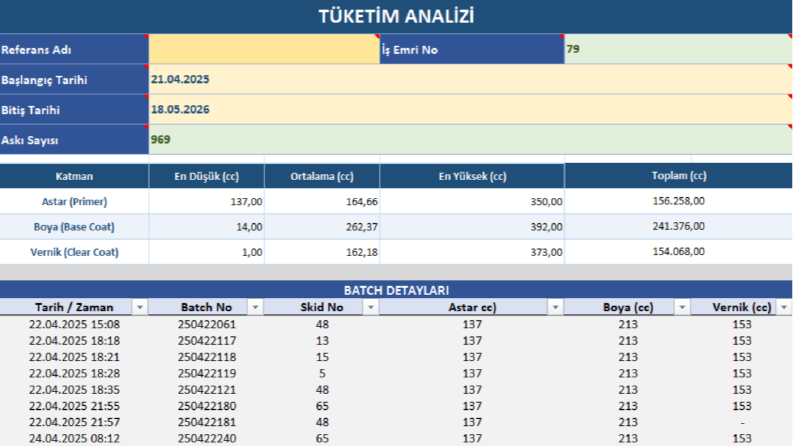This screenshot has width=793, height=446.
Task: Select batch number 250422117
Action: click(206, 340)
